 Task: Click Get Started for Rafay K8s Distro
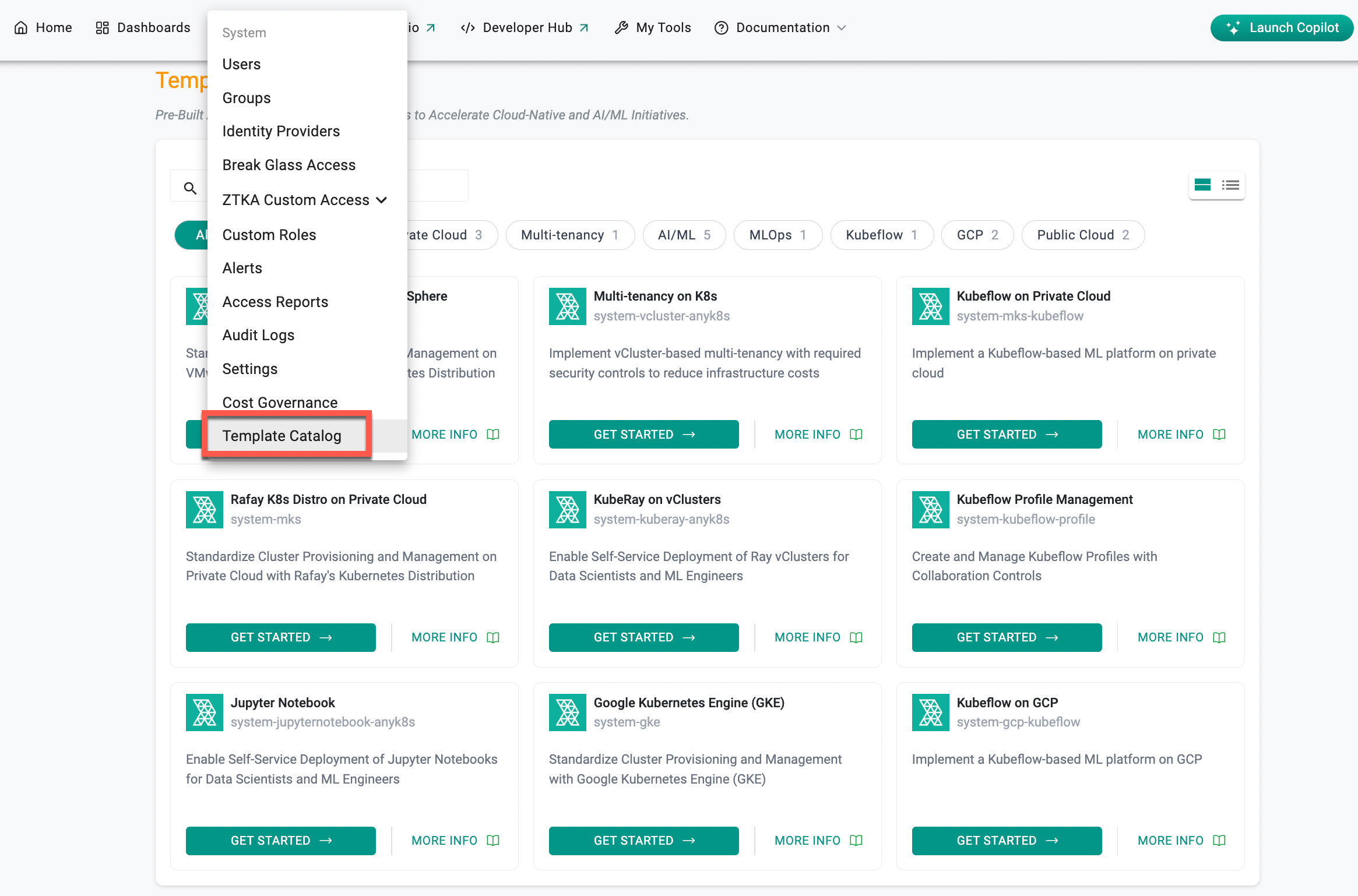(280, 637)
